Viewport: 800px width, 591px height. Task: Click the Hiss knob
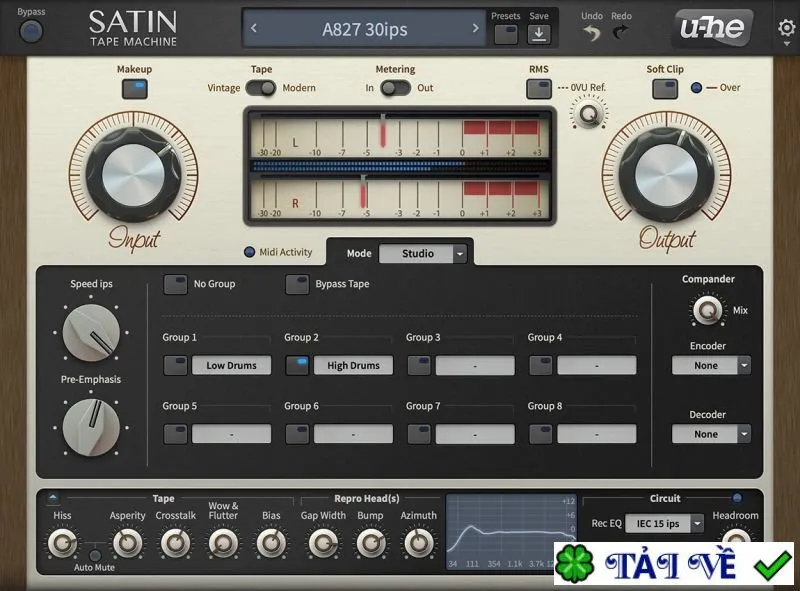[x=62, y=543]
